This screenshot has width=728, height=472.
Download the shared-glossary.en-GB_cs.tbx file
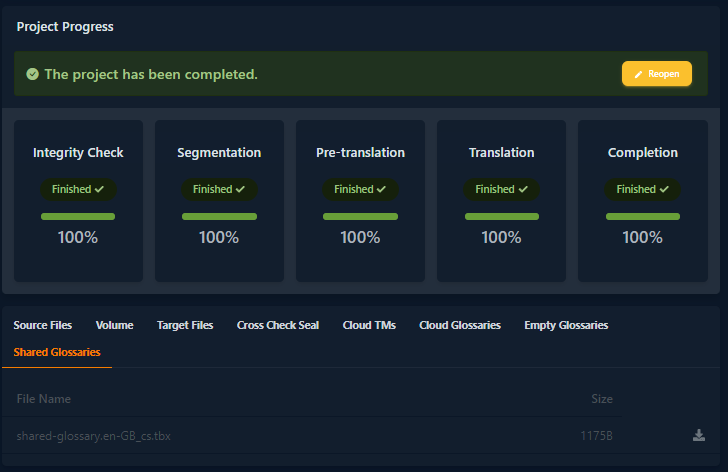[x=698, y=435]
